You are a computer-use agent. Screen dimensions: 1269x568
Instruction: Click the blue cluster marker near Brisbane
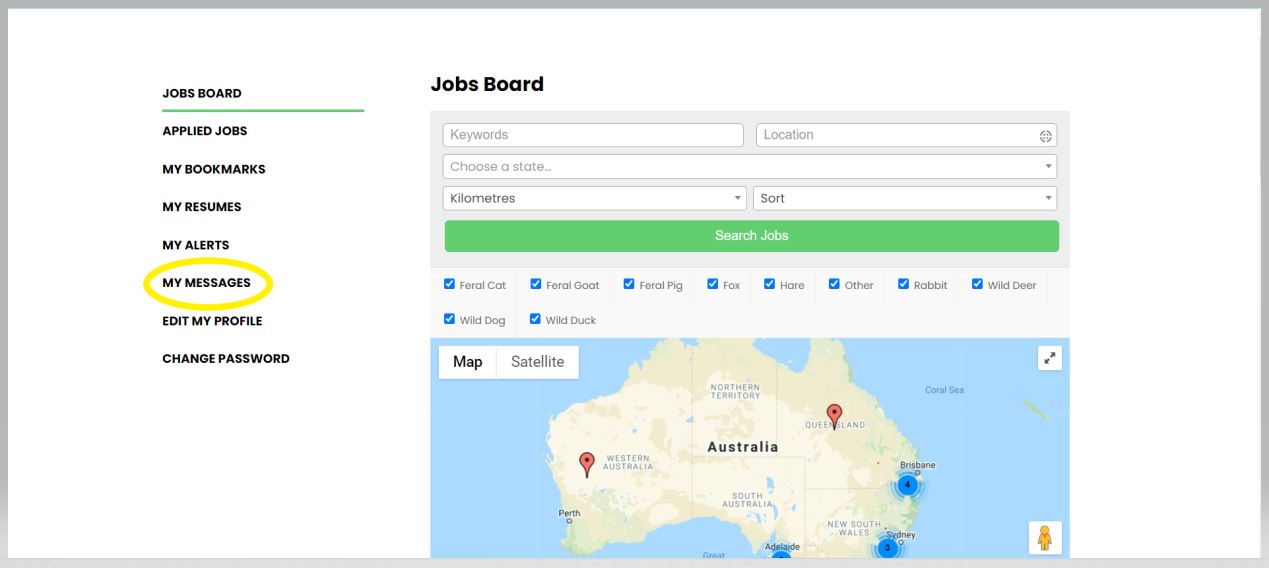pyautogui.click(x=907, y=485)
